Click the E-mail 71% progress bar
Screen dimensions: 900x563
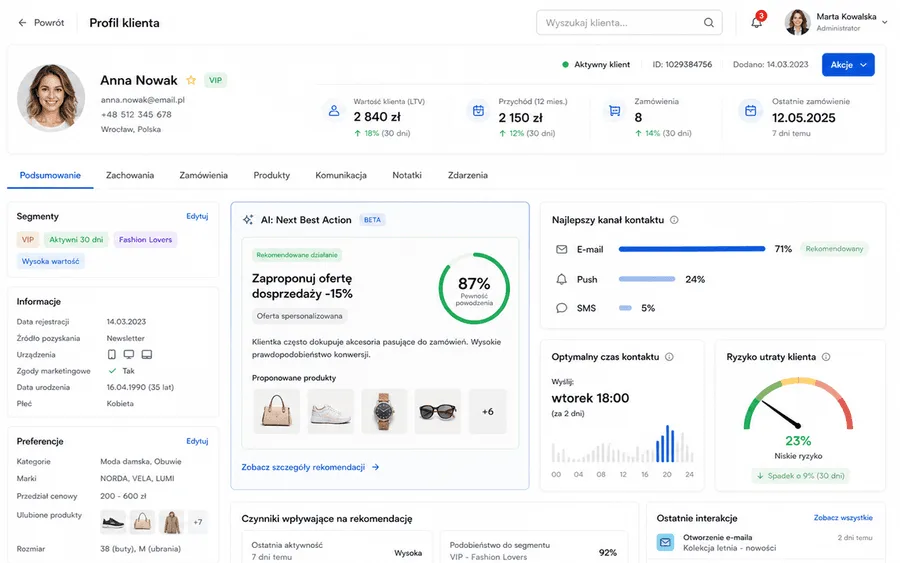pyautogui.click(x=692, y=249)
